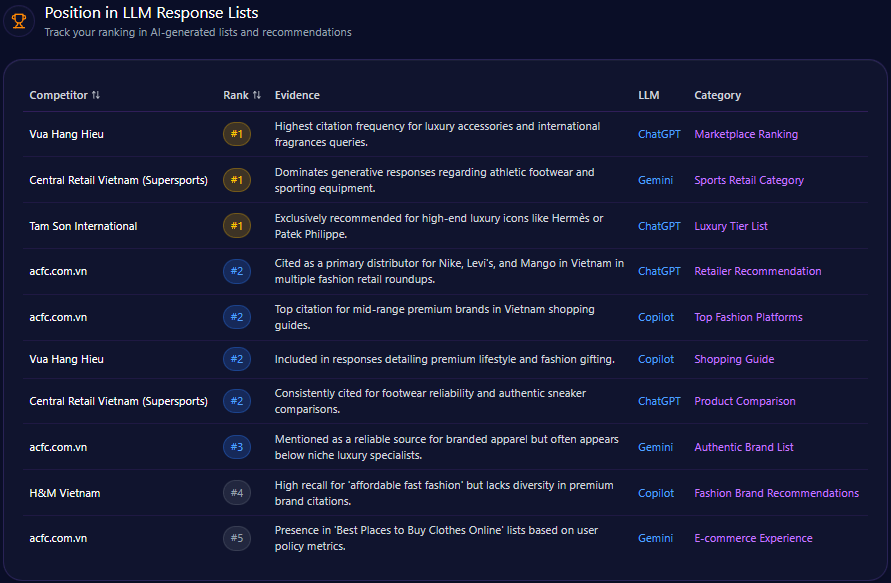Open the Top Fashion Platforms category
This screenshot has height=583, width=891.
click(748, 317)
